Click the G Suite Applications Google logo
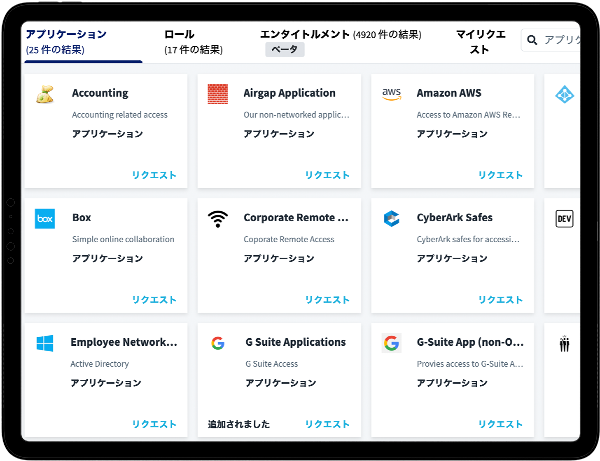The width and height of the screenshot is (600, 461). click(x=218, y=343)
